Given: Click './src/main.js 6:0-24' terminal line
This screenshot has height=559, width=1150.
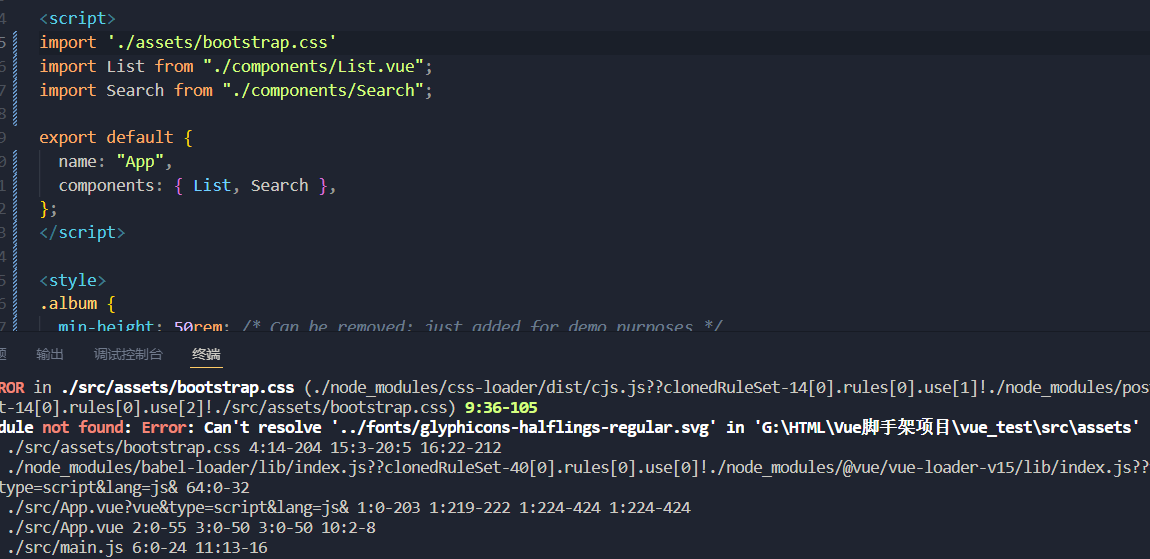Looking at the screenshot, I should click(137, 548).
